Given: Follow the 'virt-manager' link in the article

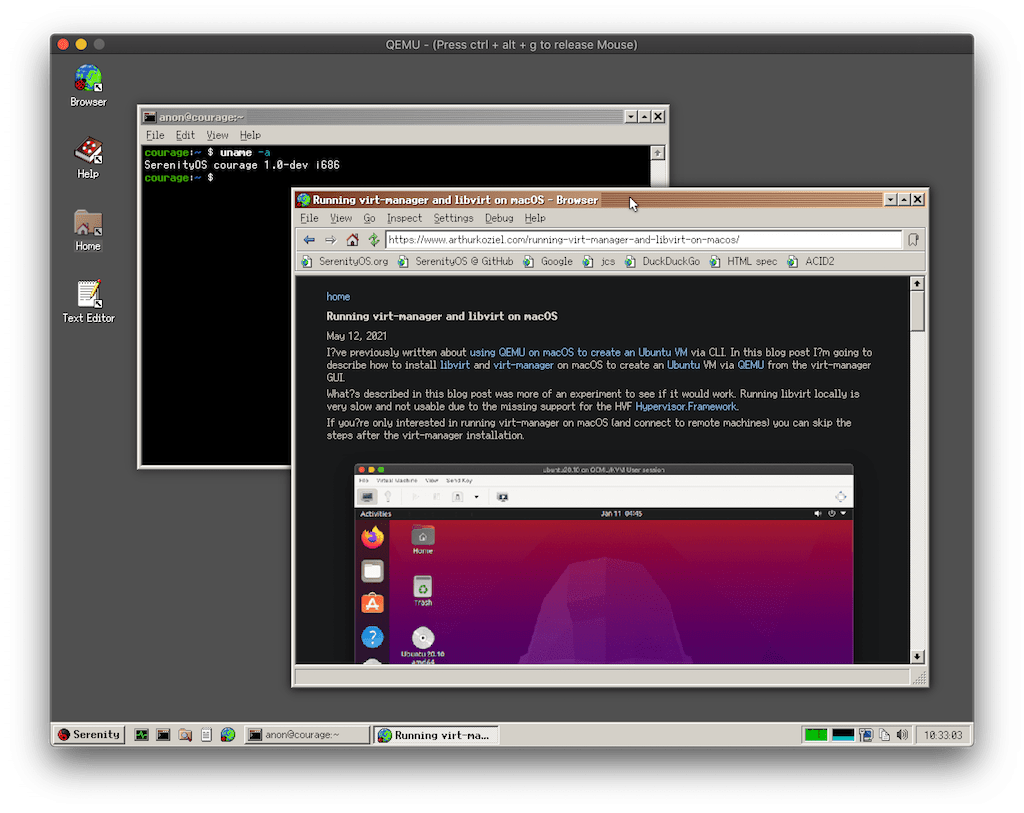Looking at the screenshot, I should click(523, 365).
